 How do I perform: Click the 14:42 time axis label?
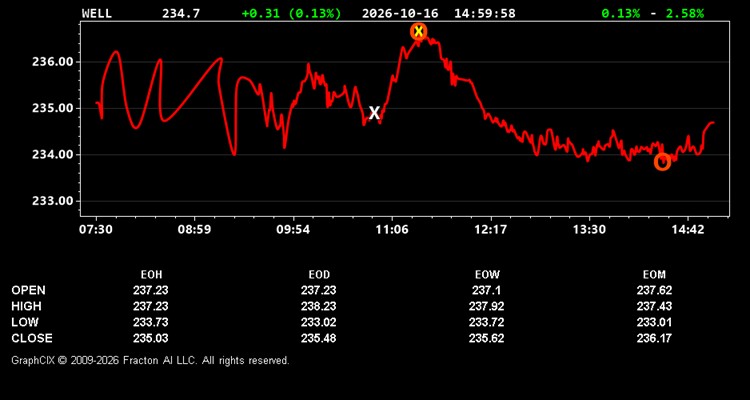[687, 229]
